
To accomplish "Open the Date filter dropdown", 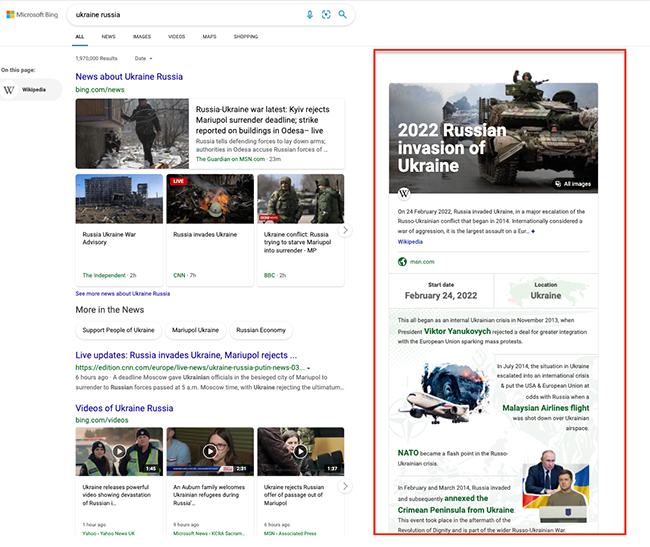I will click(143, 58).
